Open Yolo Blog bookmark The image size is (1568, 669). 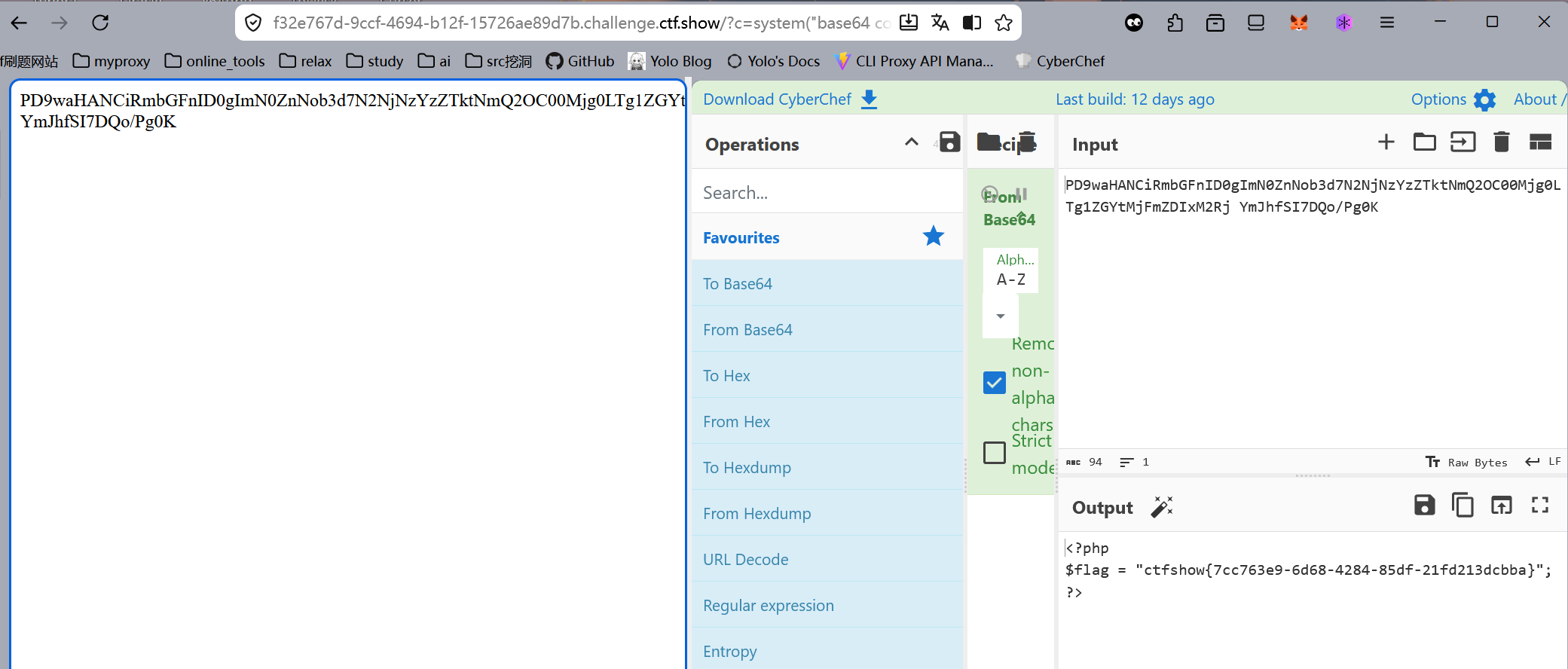tap(670, 61)
